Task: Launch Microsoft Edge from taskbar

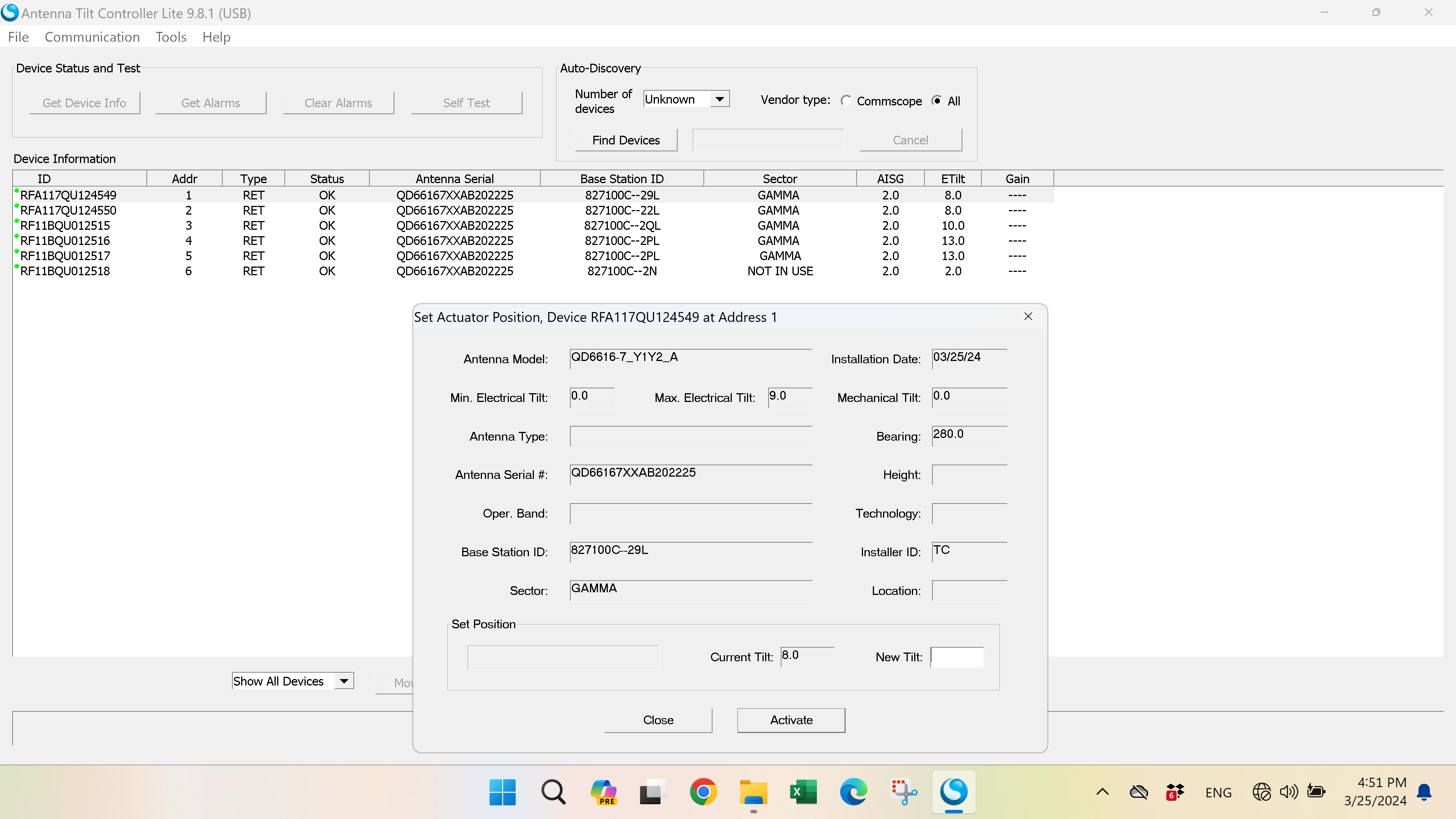Action: tap(854, 792)
